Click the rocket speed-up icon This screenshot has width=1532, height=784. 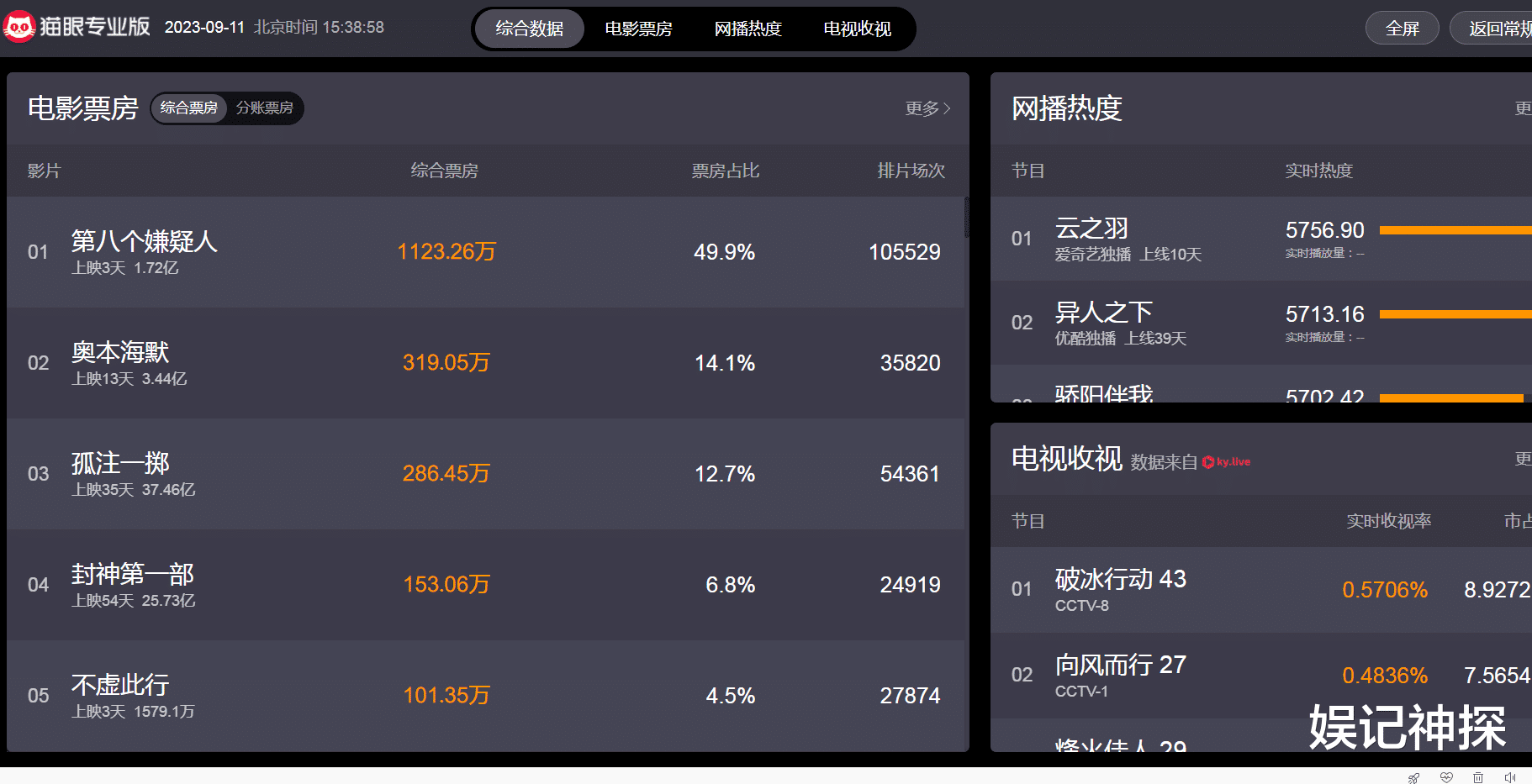click(x=1414, y=777)
